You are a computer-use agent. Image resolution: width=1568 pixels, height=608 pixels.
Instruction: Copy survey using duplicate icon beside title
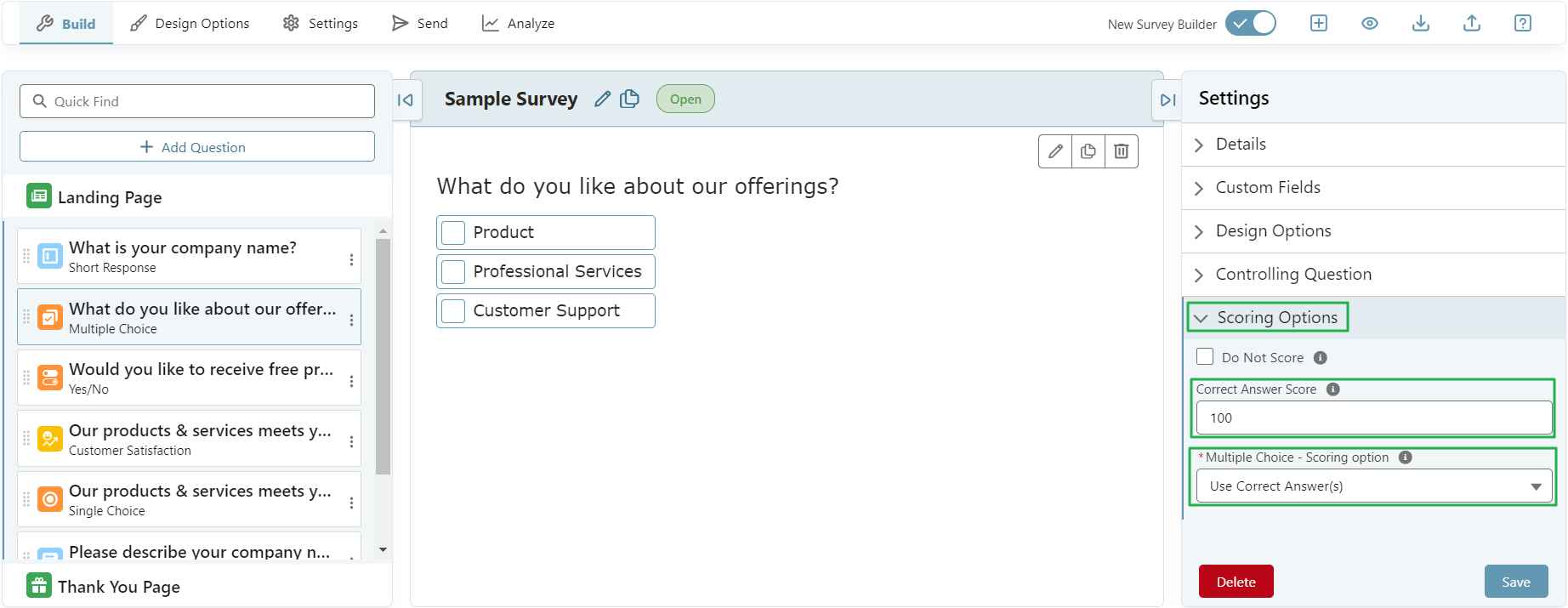(x=630, y=99)
